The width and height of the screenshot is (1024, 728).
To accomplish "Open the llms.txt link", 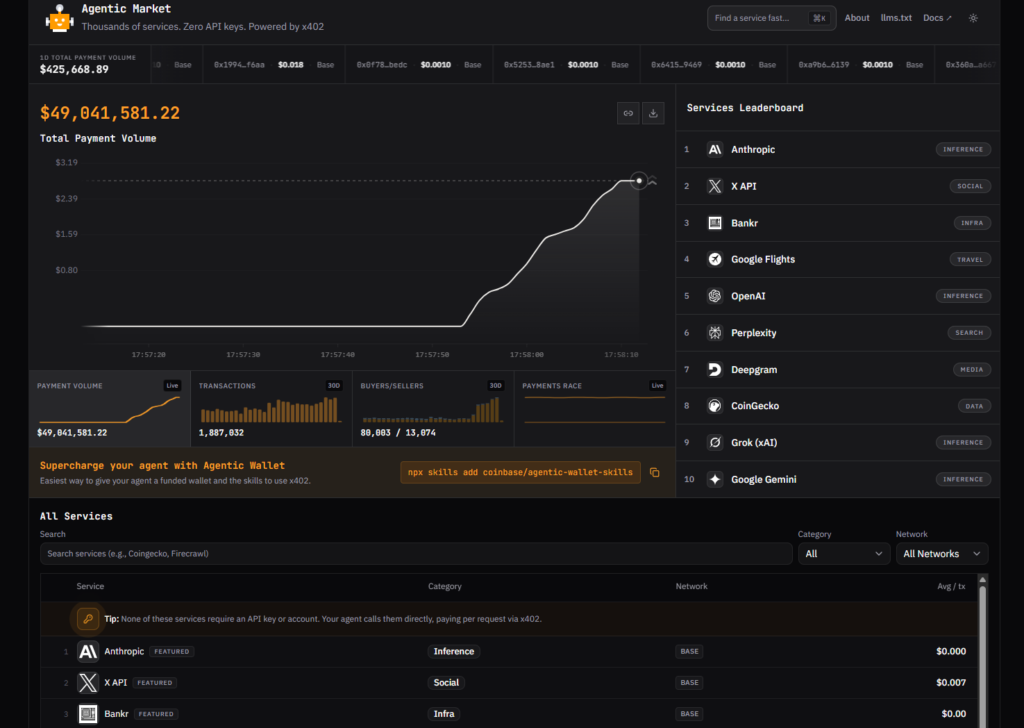I will click(x=897, y=17).
